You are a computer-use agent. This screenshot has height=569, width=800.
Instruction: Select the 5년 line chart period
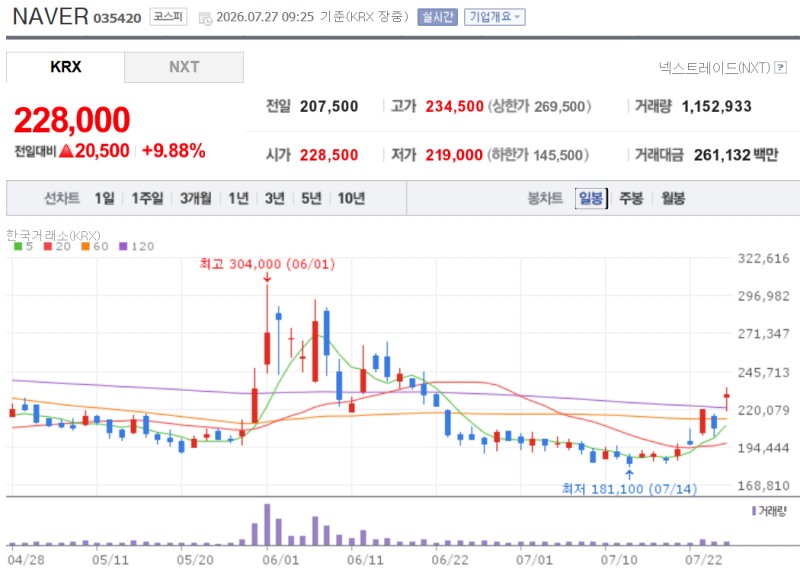point(311,198)
